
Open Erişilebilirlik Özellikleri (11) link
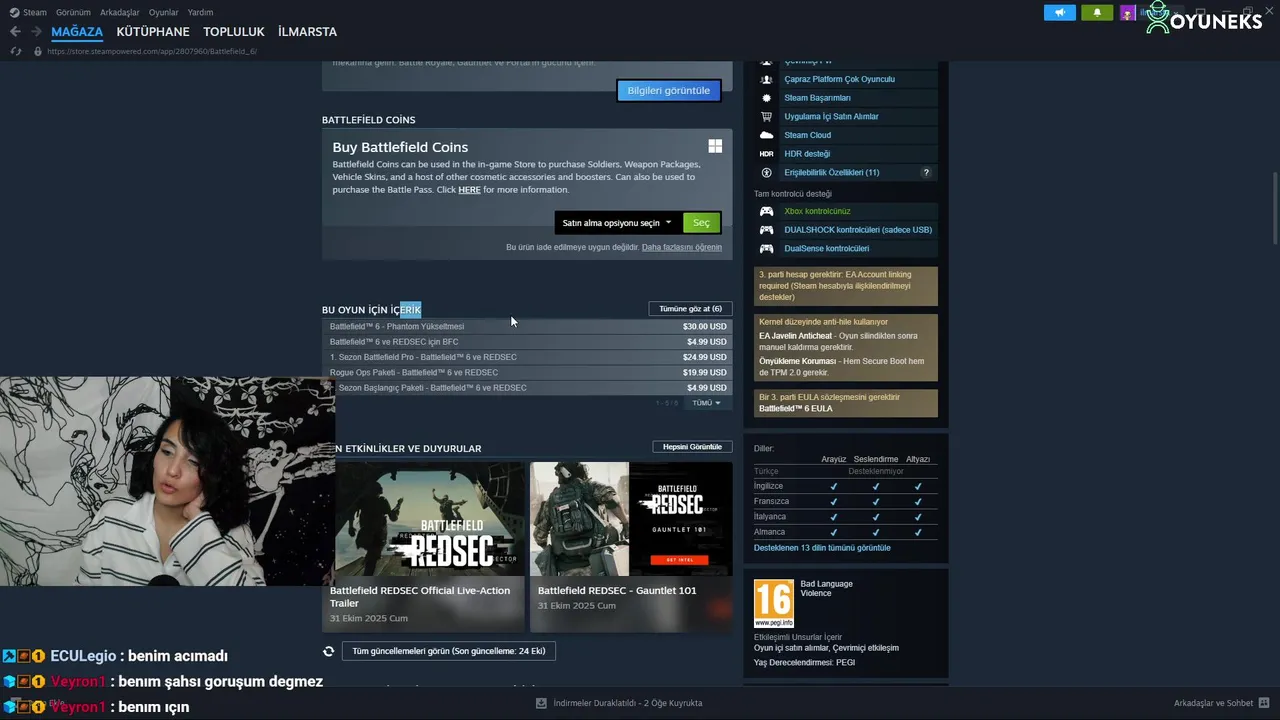(x=832, y=173)
